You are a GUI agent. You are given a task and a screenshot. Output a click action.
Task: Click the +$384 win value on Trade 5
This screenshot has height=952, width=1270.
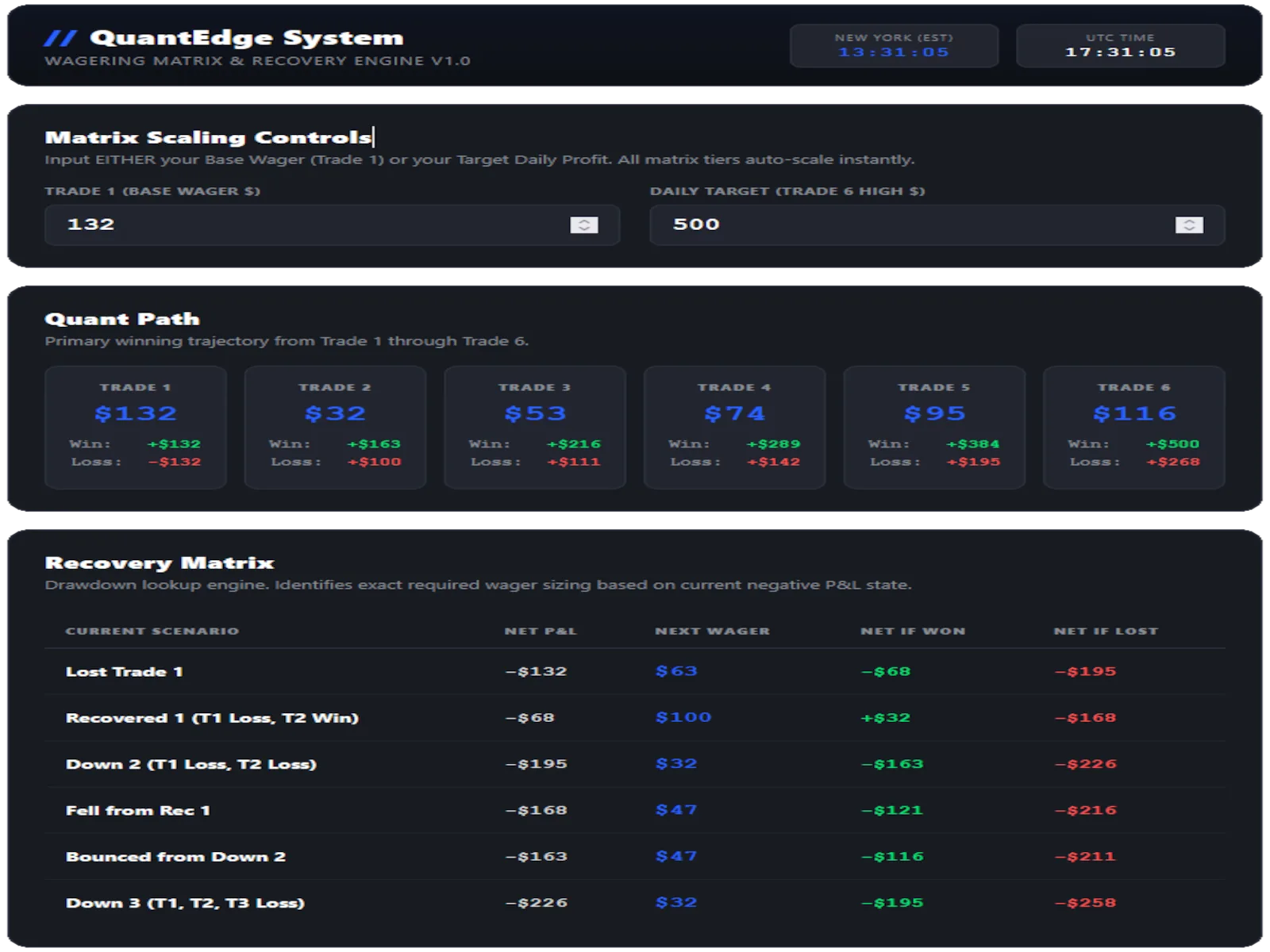973,444
